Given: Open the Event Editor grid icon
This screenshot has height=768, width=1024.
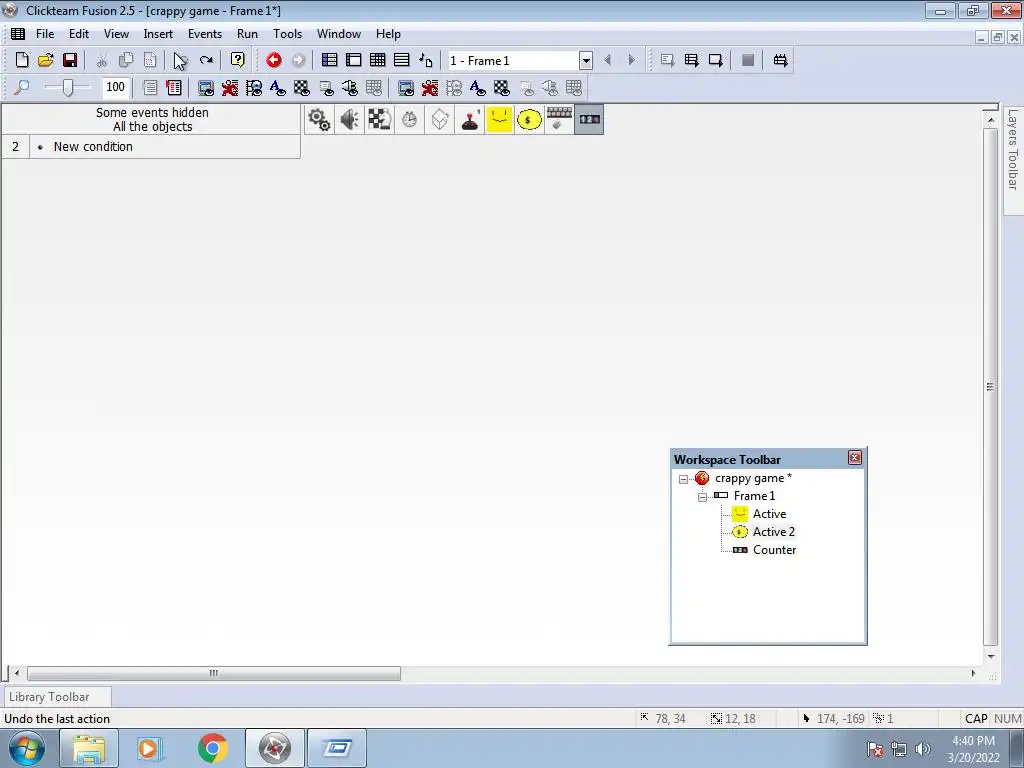Looking at the screenshot, I should 377,61.
